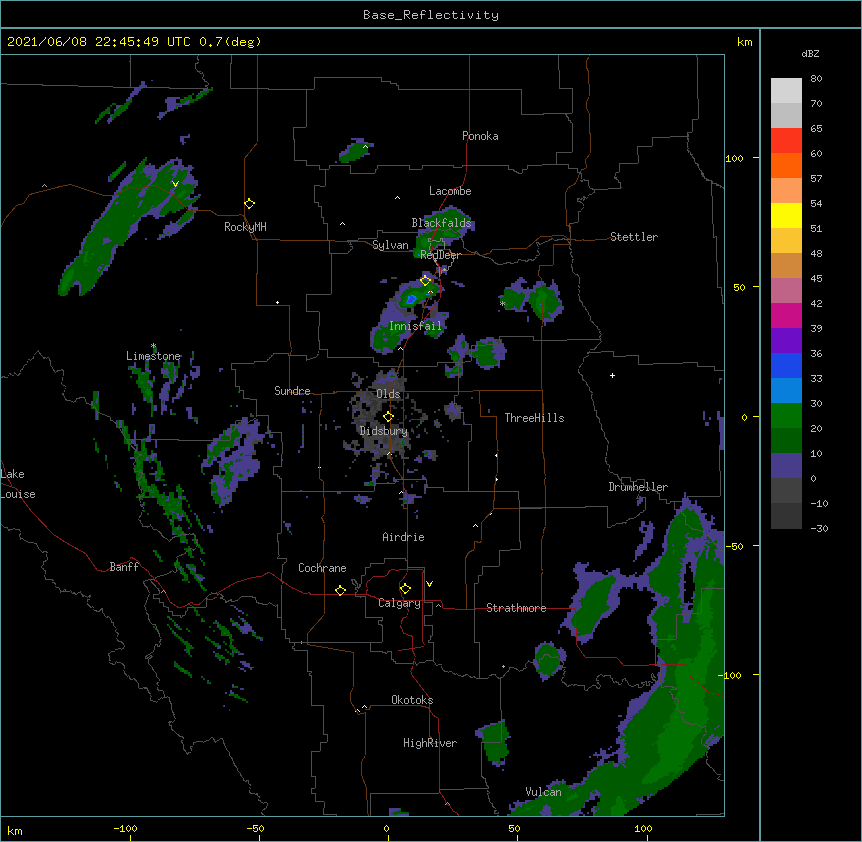Click the Banff label
Screen dimensions: 862x842
(x=124, y=567)
